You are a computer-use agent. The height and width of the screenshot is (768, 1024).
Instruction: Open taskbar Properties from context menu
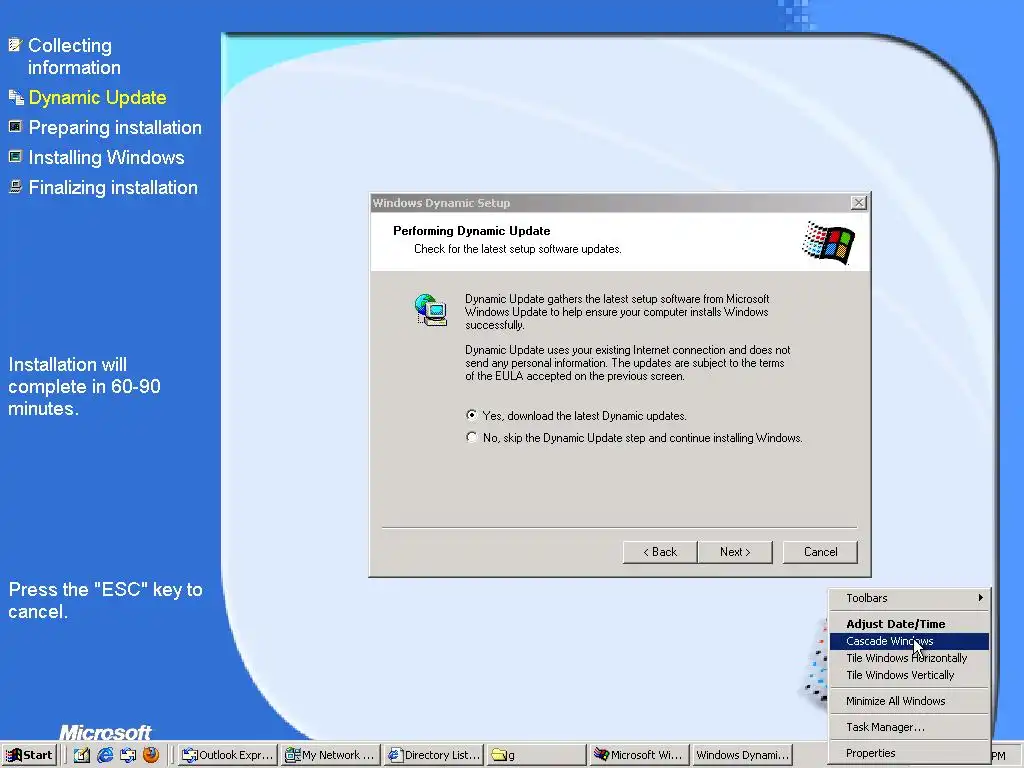(x=909, y=753)
